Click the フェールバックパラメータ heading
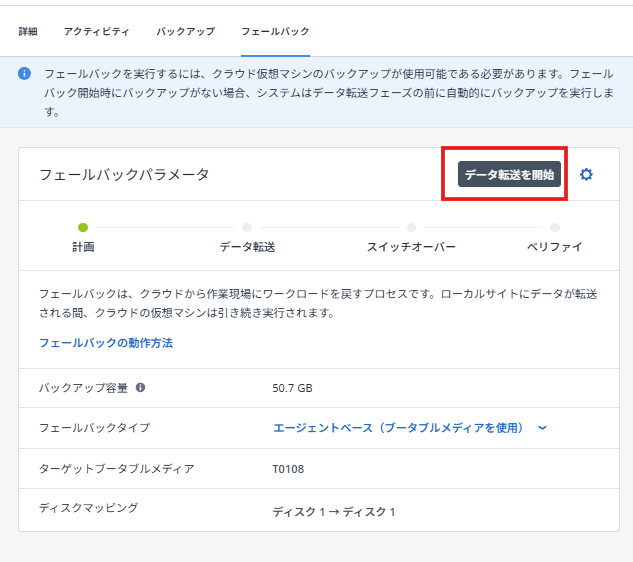The width and height of the screenshot is (633, 562). (124, 174)
